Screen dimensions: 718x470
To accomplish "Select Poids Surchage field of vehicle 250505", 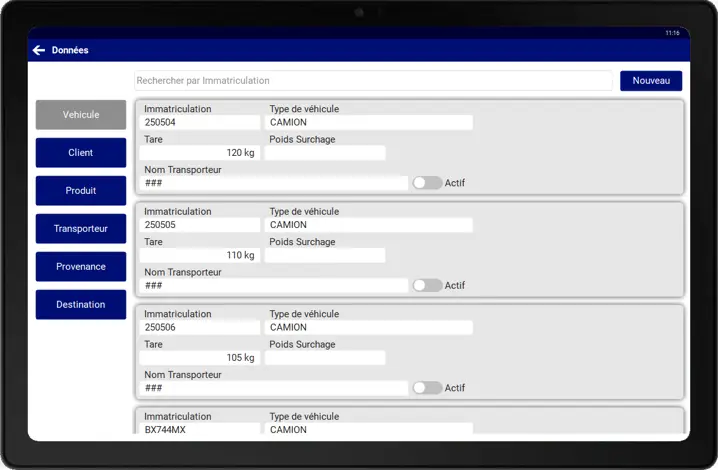I will point(325,256).
